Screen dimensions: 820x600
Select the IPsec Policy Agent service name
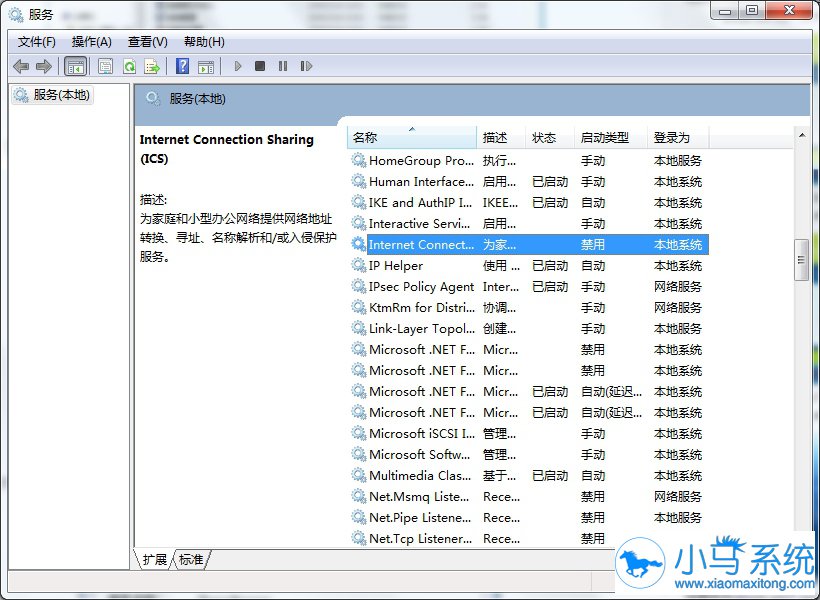tap(422, 287)
